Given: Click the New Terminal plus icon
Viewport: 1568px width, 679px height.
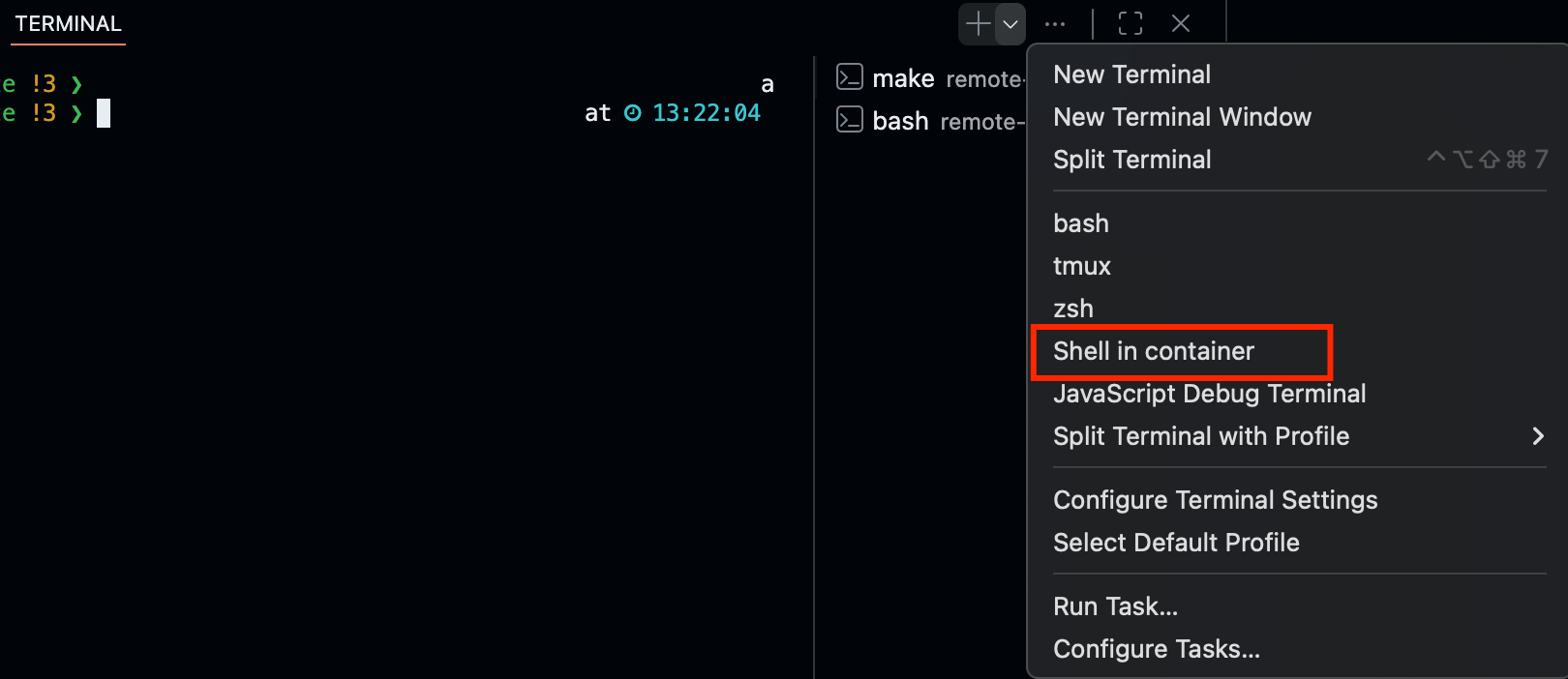Looking at the screenshot, I should click(974, 23).
